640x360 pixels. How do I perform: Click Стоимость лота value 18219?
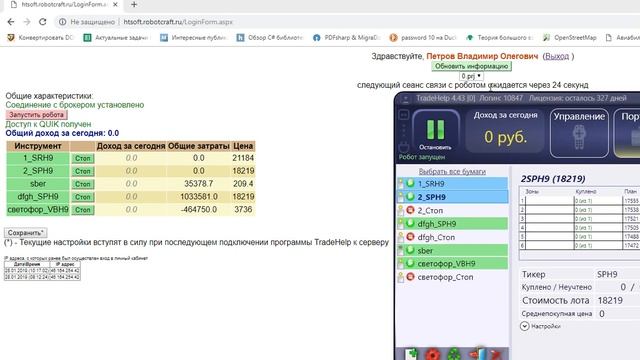coord(610,300)
